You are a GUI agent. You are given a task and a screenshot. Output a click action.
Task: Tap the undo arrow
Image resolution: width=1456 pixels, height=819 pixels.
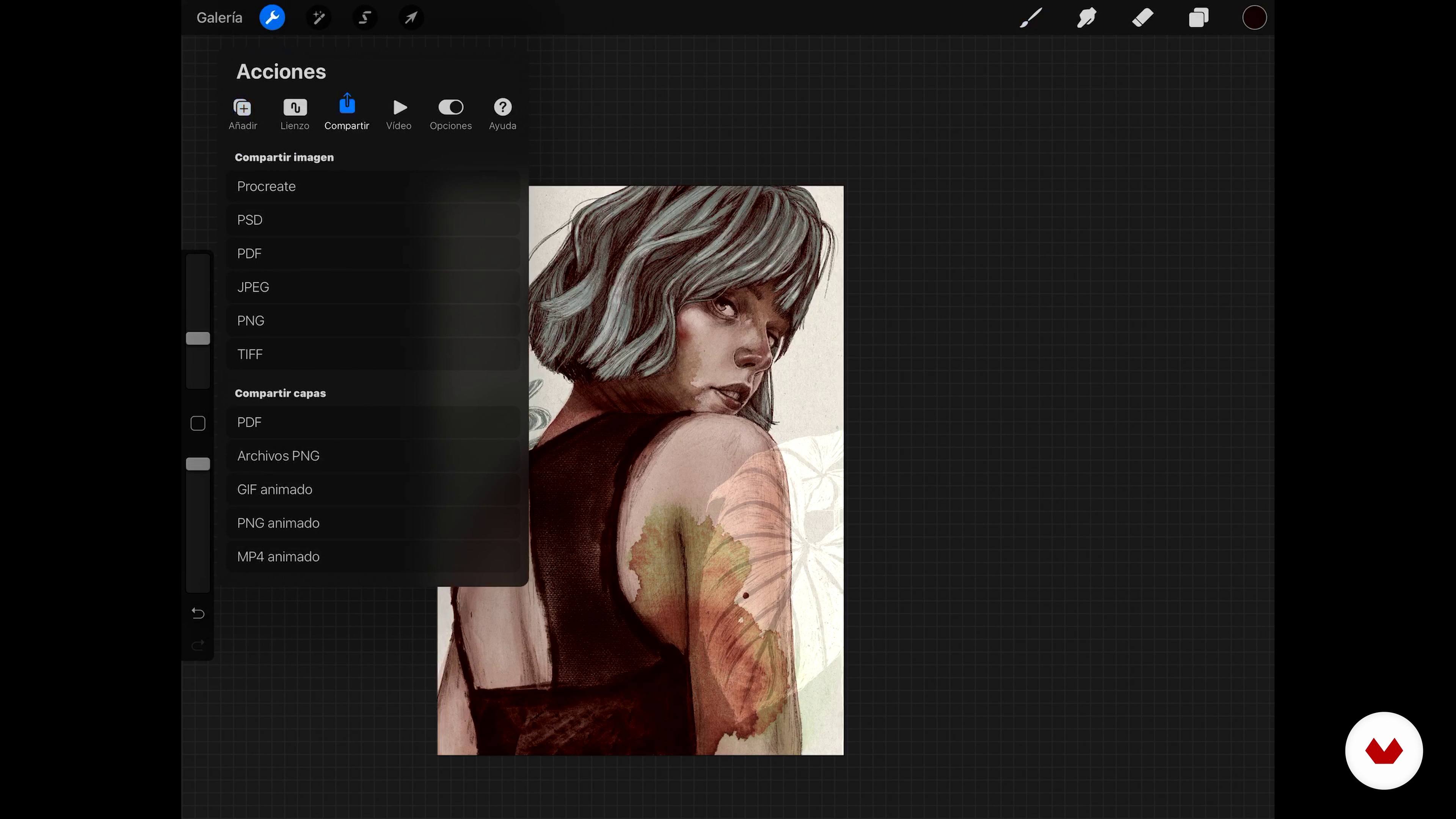(x=198, y=613)
